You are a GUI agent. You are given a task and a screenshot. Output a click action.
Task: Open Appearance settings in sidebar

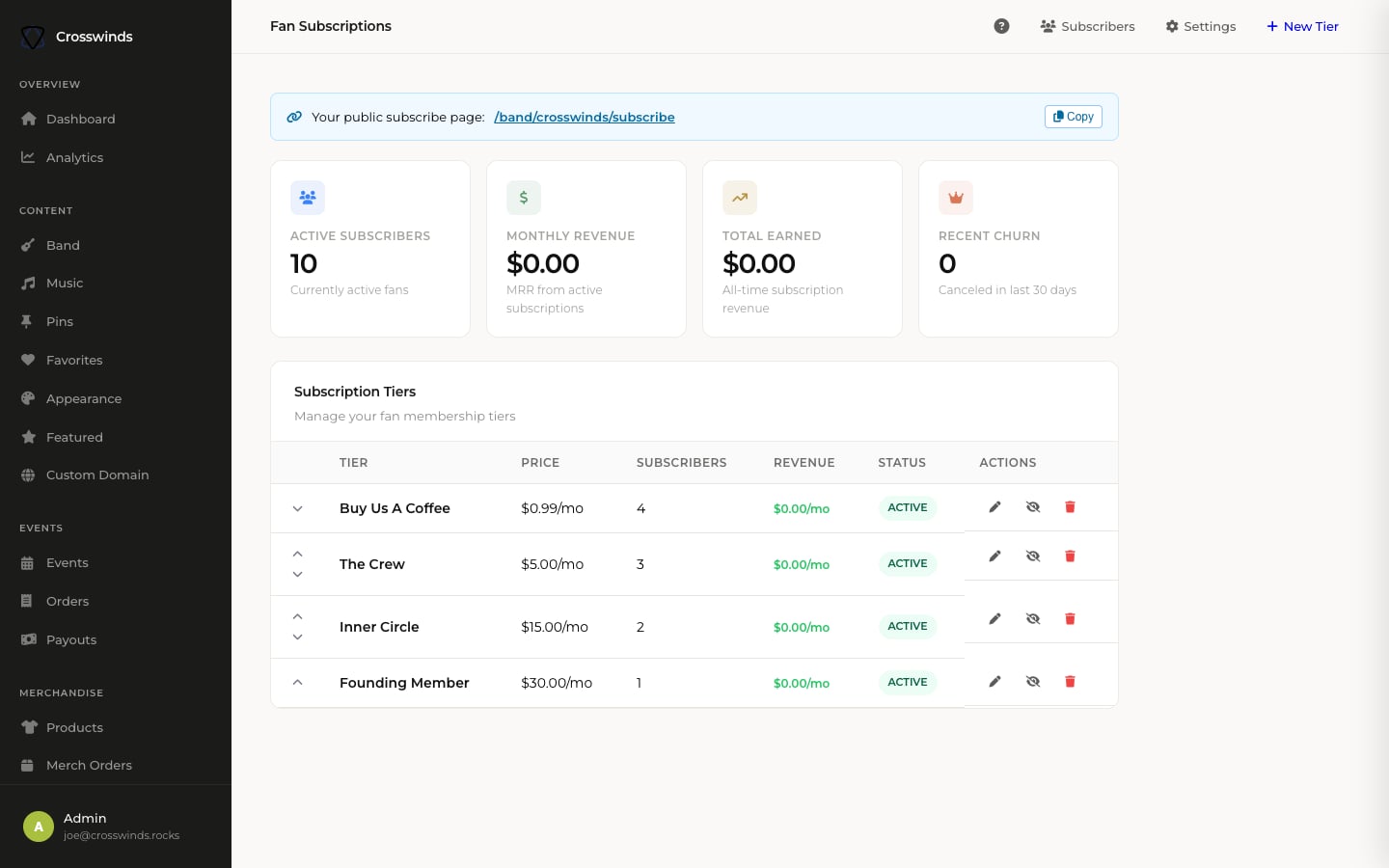pos(116,398)
